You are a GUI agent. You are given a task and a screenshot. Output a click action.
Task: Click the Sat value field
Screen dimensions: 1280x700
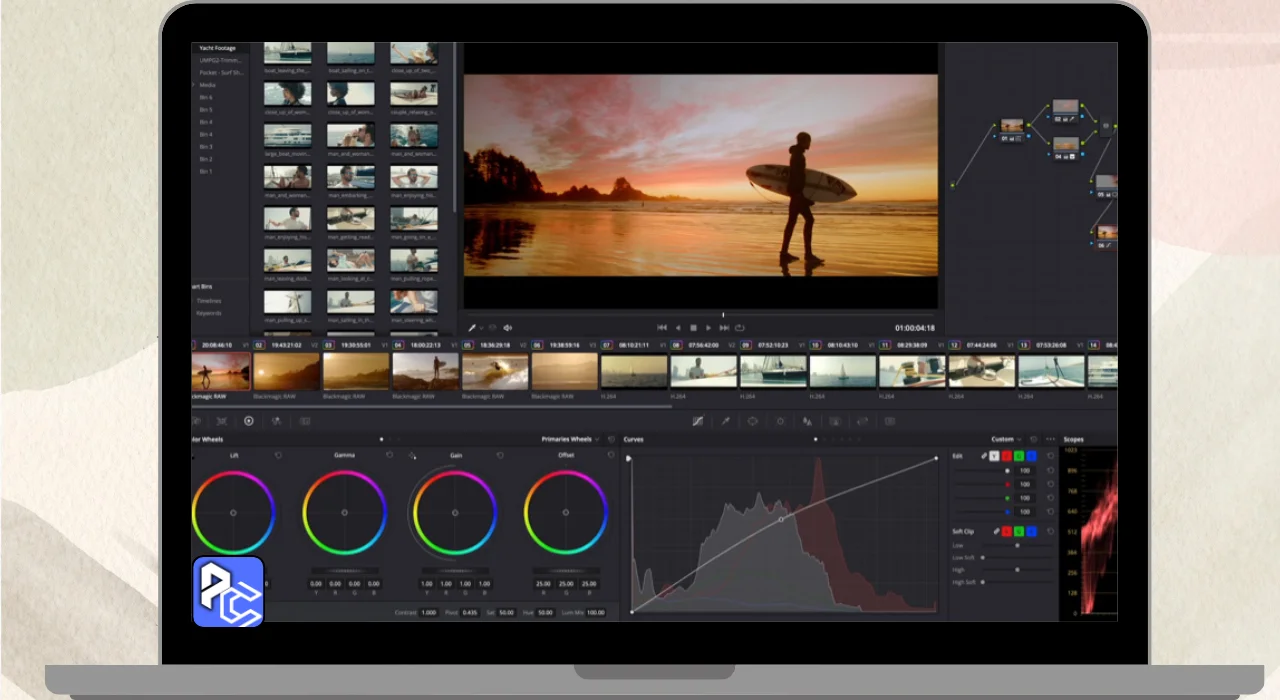(506, 612)
